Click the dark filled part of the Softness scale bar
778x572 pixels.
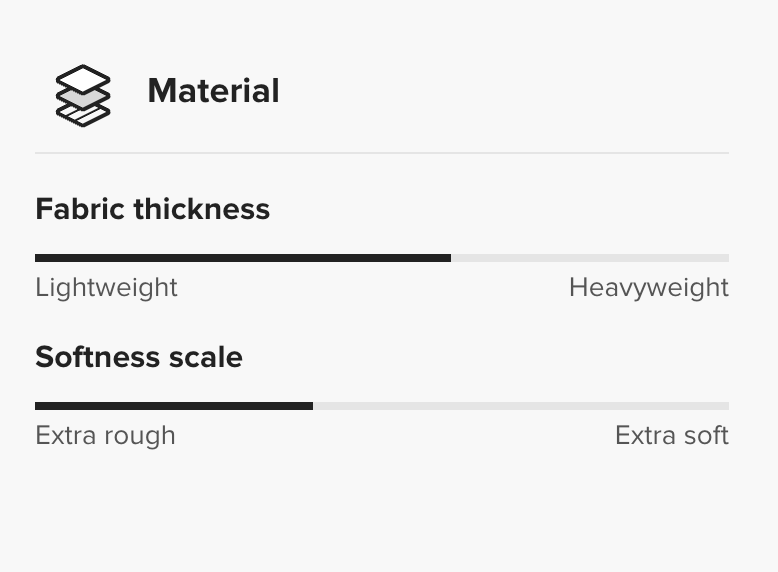pos(174,406)
